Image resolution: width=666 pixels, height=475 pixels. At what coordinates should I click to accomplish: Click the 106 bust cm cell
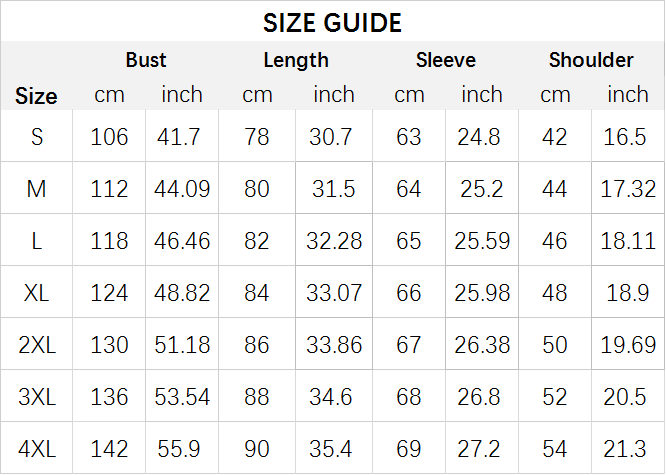tap(109, 137)
